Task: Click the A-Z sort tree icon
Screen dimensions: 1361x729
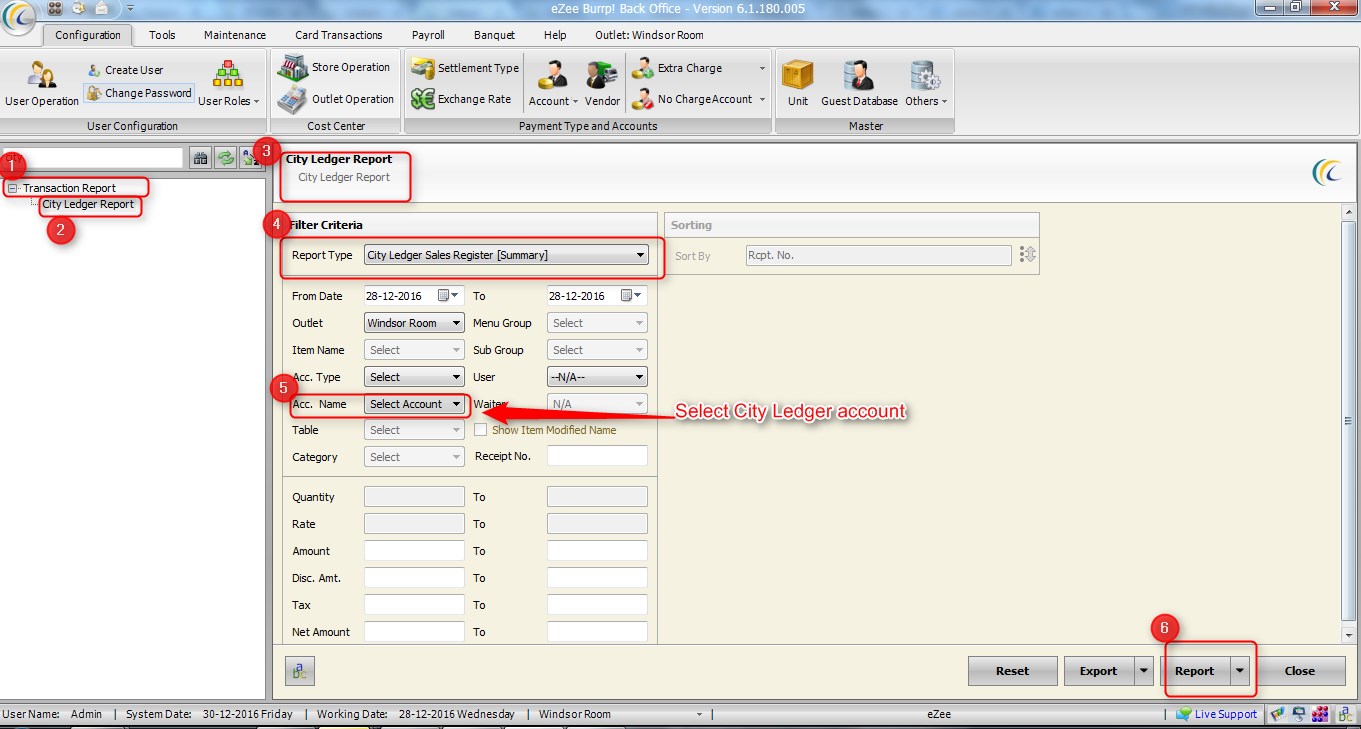Action: [x=249, y=158]
